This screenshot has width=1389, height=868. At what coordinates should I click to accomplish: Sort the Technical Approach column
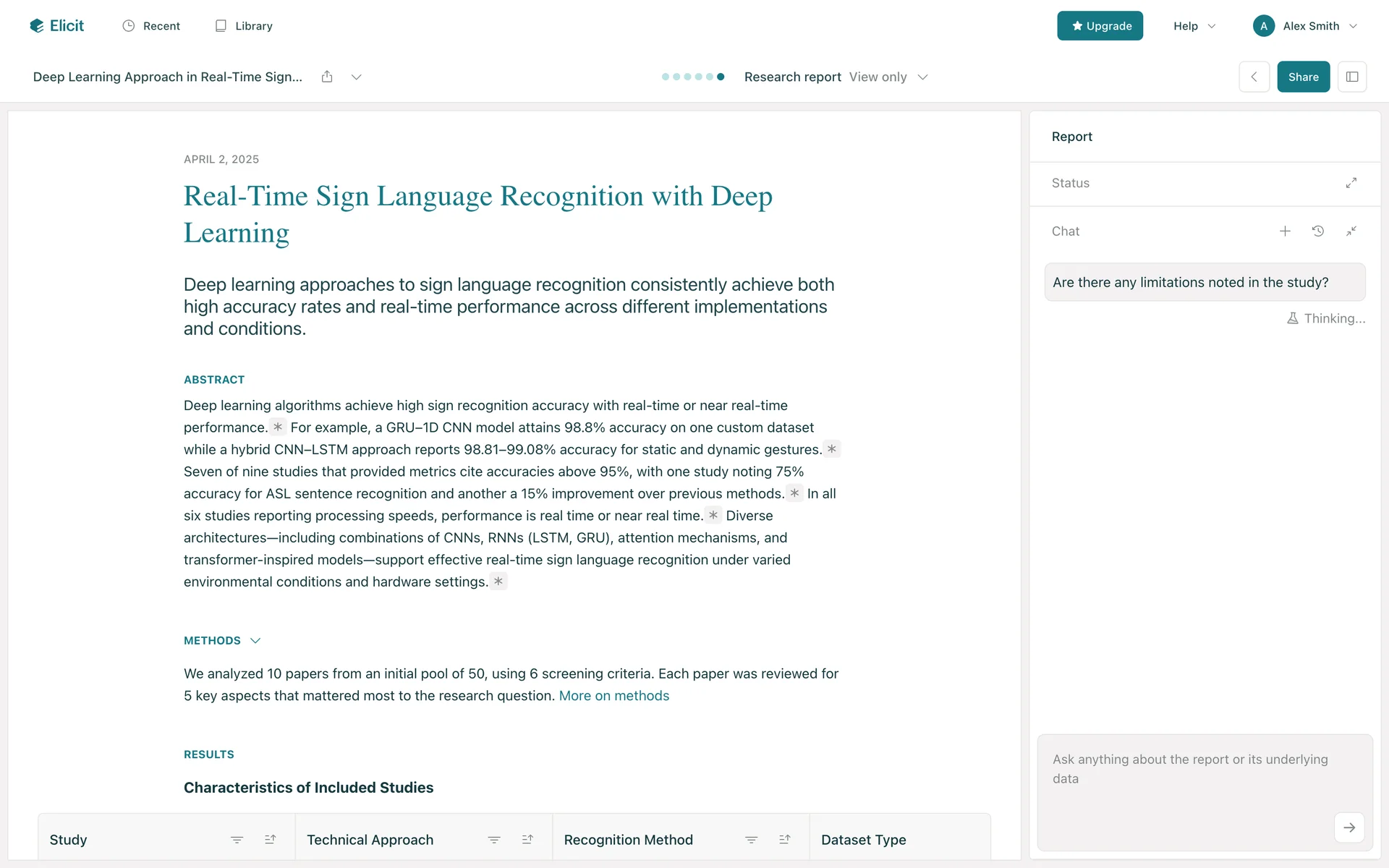[x=527, y=840]
